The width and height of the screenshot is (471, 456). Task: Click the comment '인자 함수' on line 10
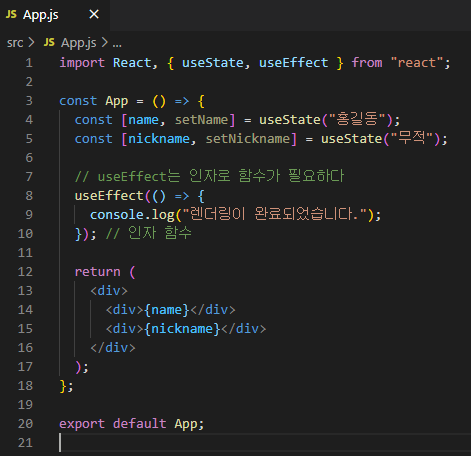(149, 233)
